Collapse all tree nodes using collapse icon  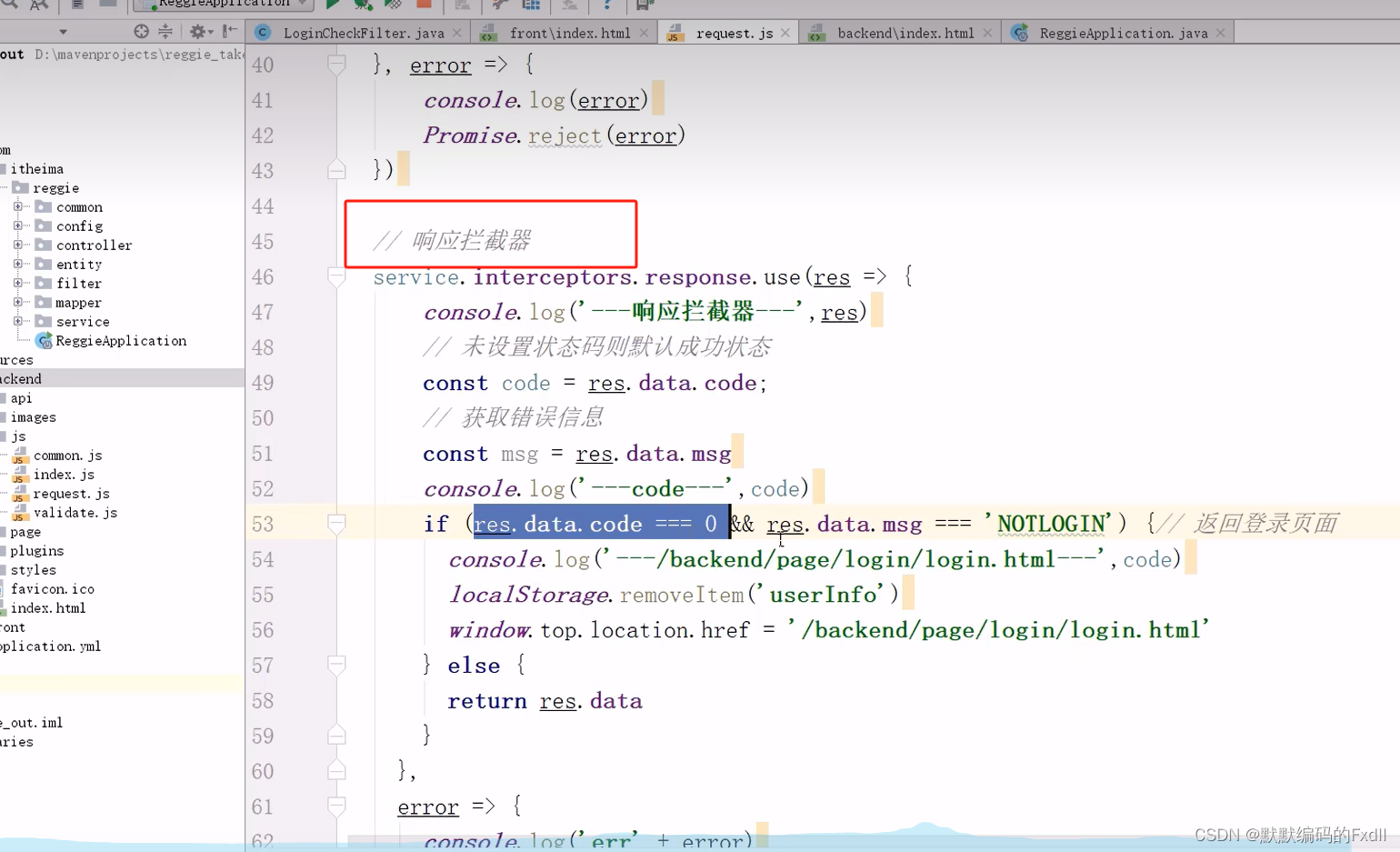pyautogui.click(x=165, y=30)
